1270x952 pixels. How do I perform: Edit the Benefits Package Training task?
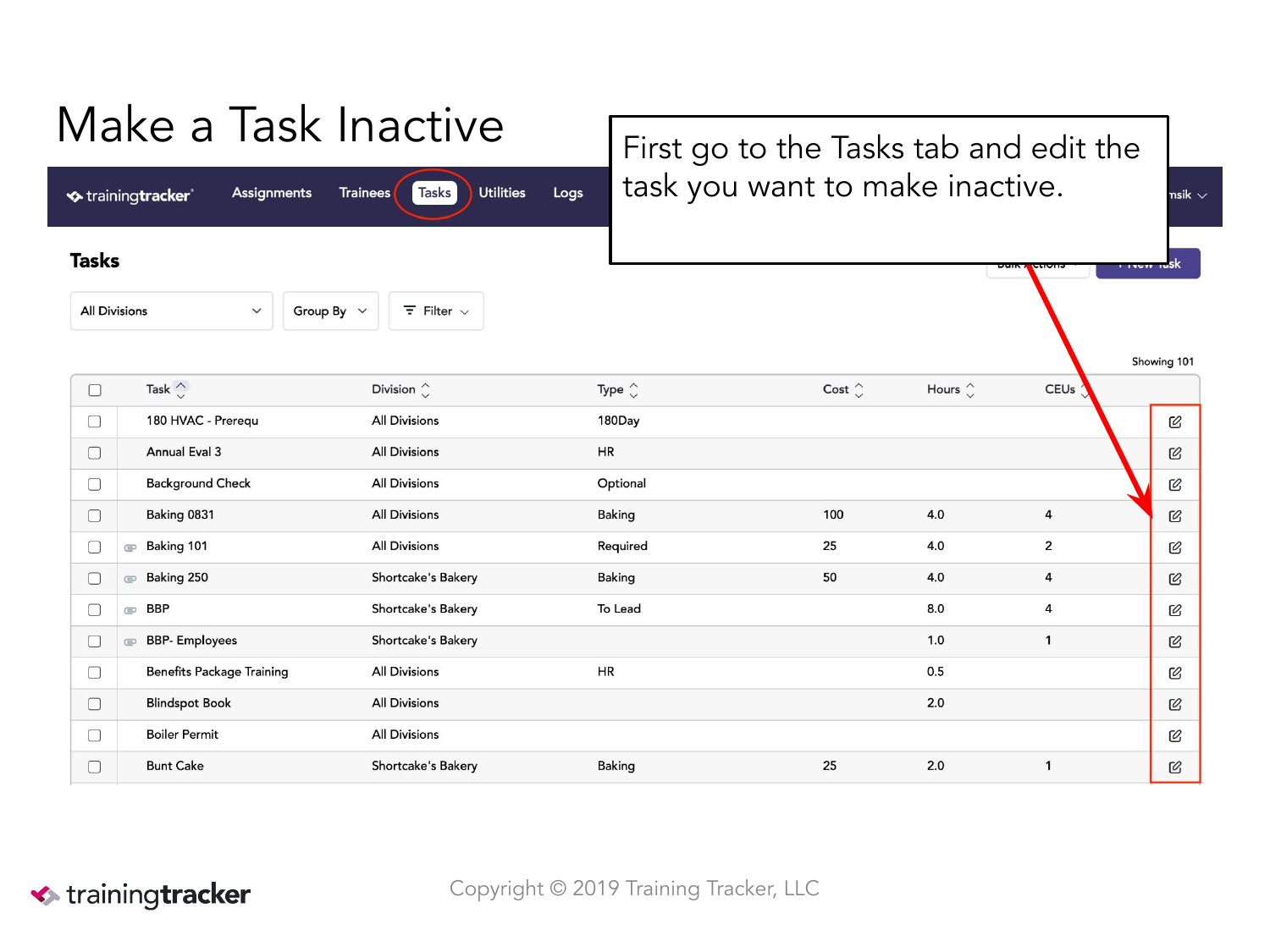1175,673
